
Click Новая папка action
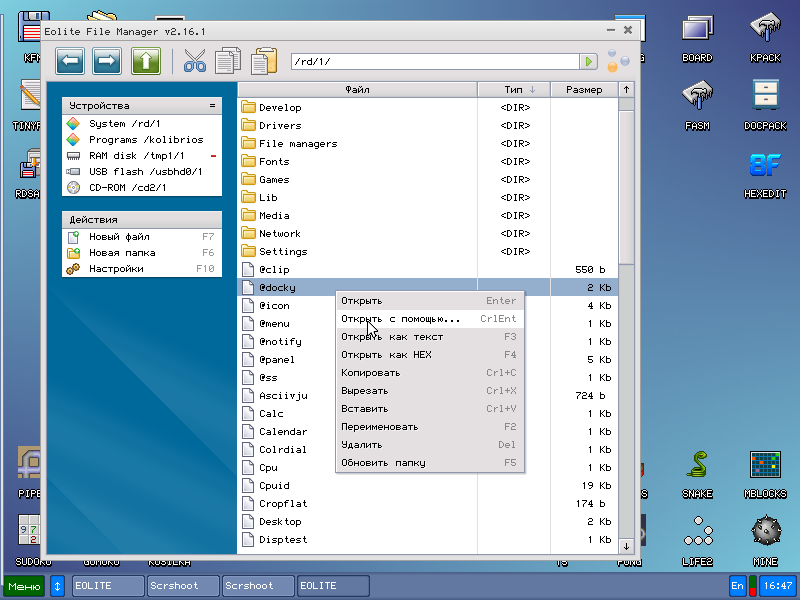click(x=142, y=253)
